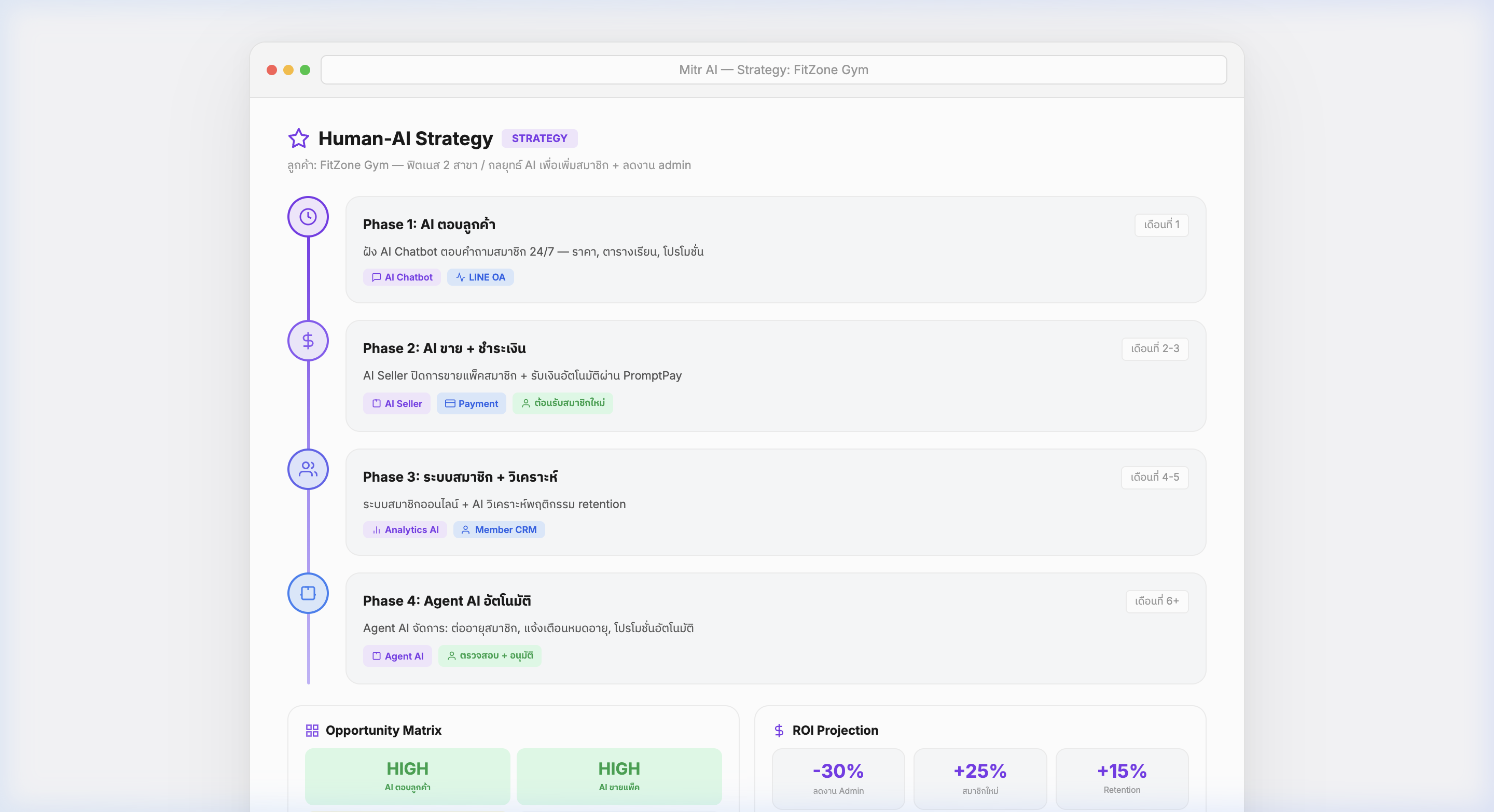The height and width of the screenshot is (812, 1494).
Task: Click the เดือนที่ 2-3 badge on Phase 2
Action: 1154,348
